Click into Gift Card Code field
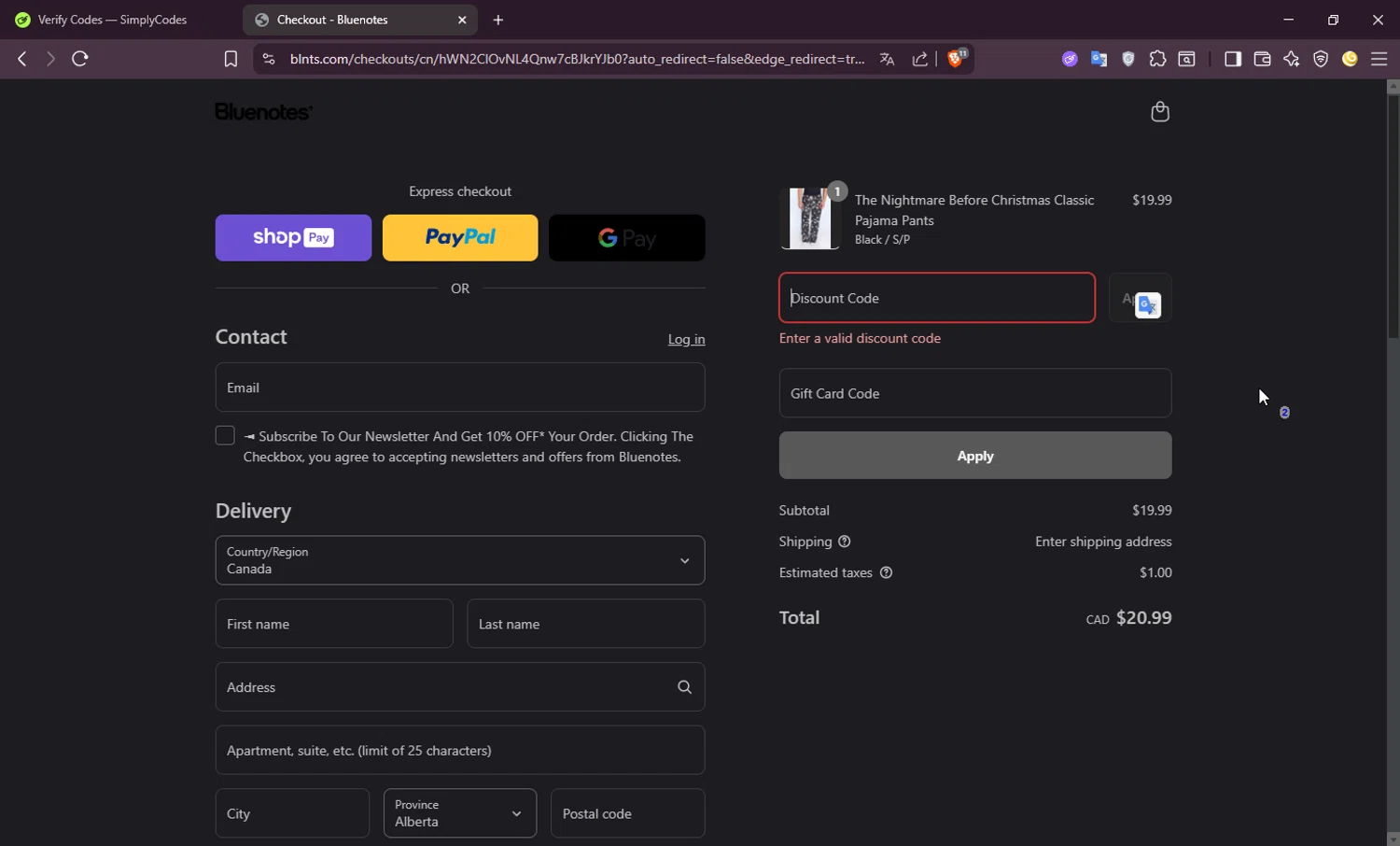This screenshot has height=846, width=1400. (975, 393)
